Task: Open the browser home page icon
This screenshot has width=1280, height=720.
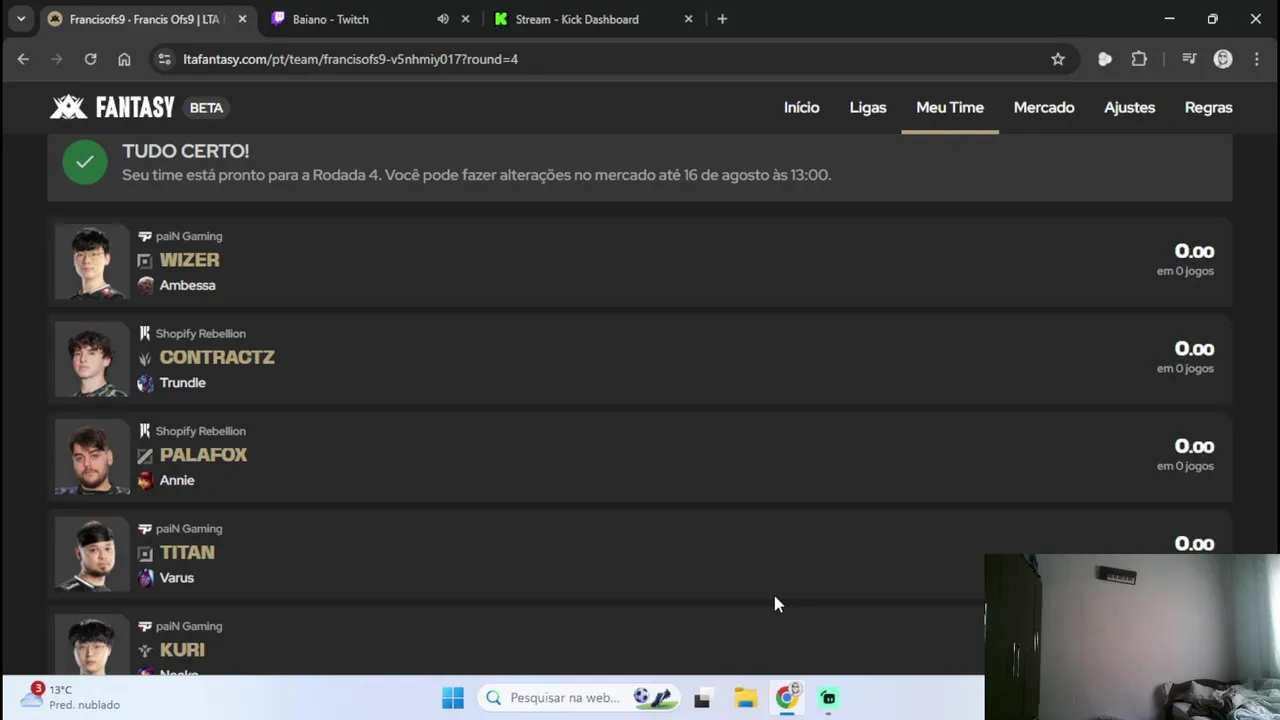Action: [124, 59]
